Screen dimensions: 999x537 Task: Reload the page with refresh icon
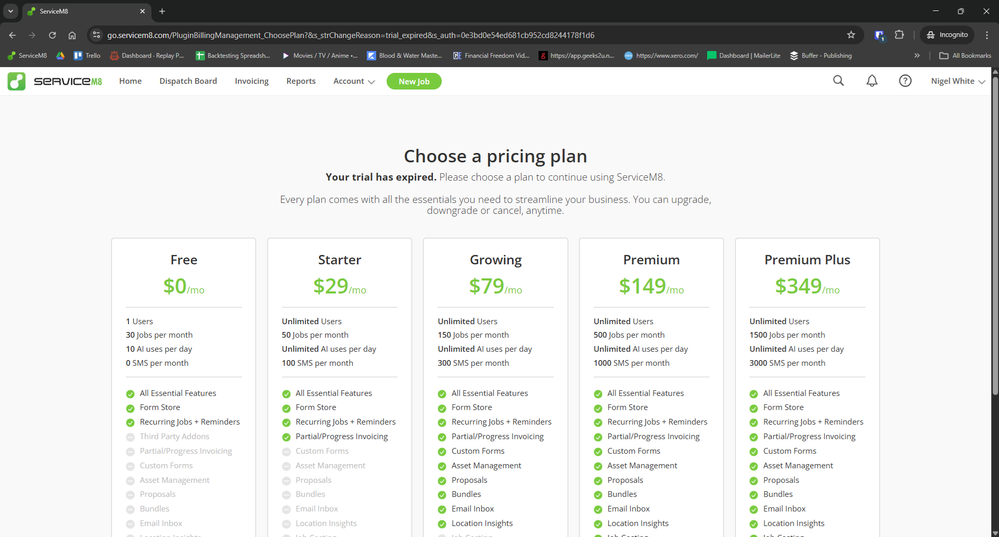coord(52,35)
